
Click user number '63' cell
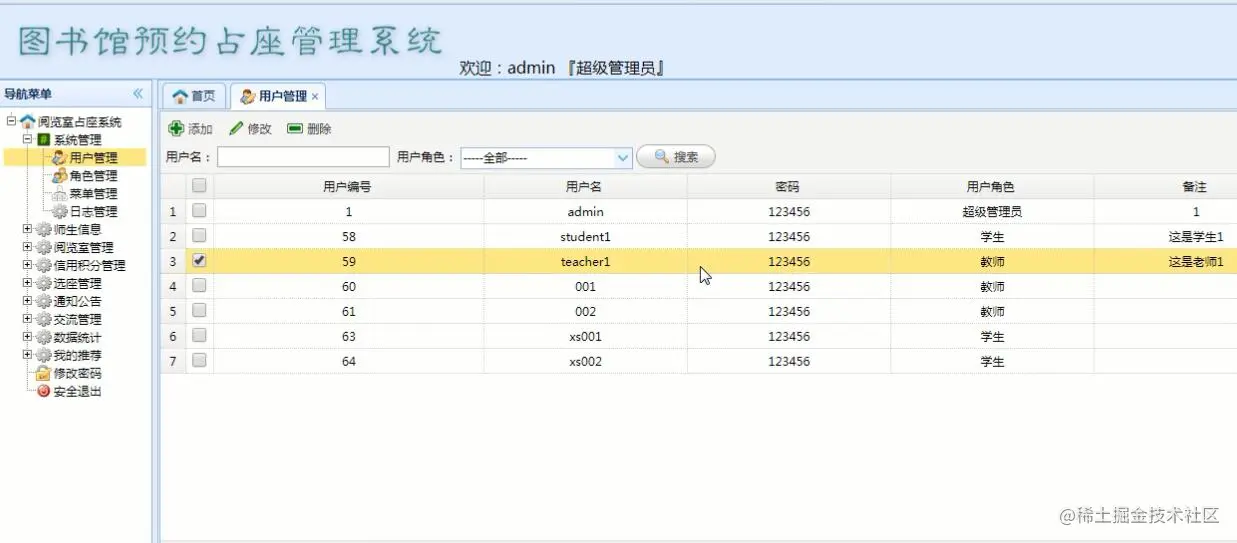(348, 336)
